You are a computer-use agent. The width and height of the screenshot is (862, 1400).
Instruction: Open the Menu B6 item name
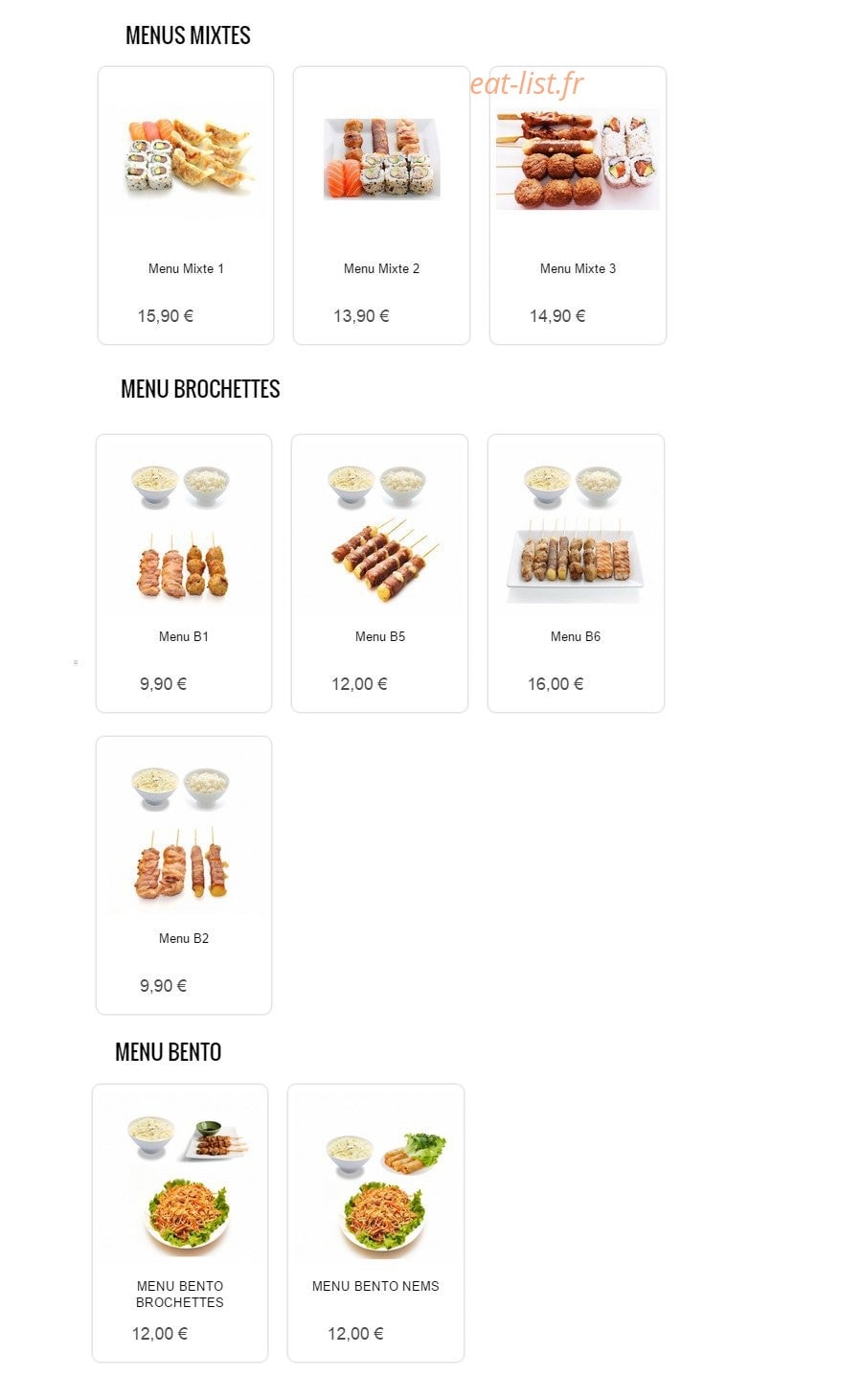click(x=576, y=636)
